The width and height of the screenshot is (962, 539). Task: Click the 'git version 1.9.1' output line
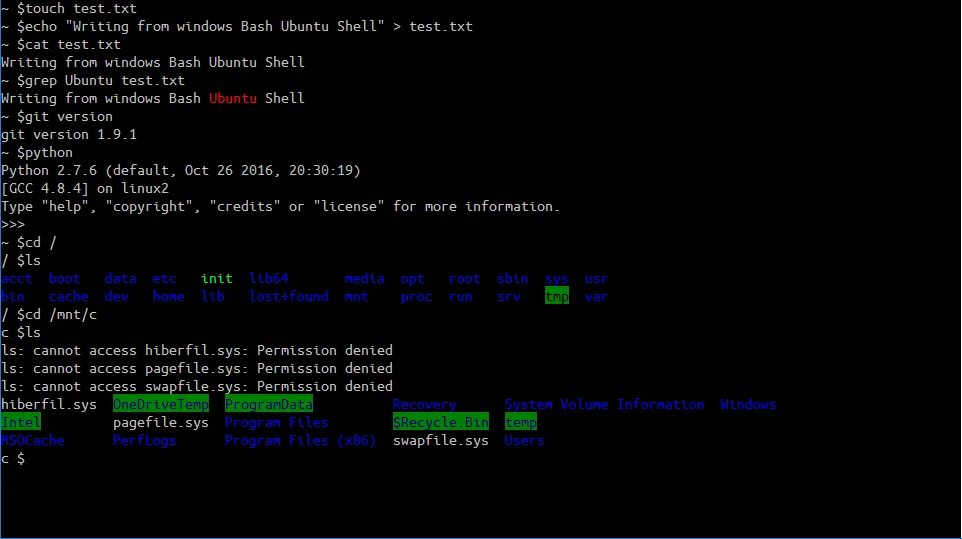point(69,134)
